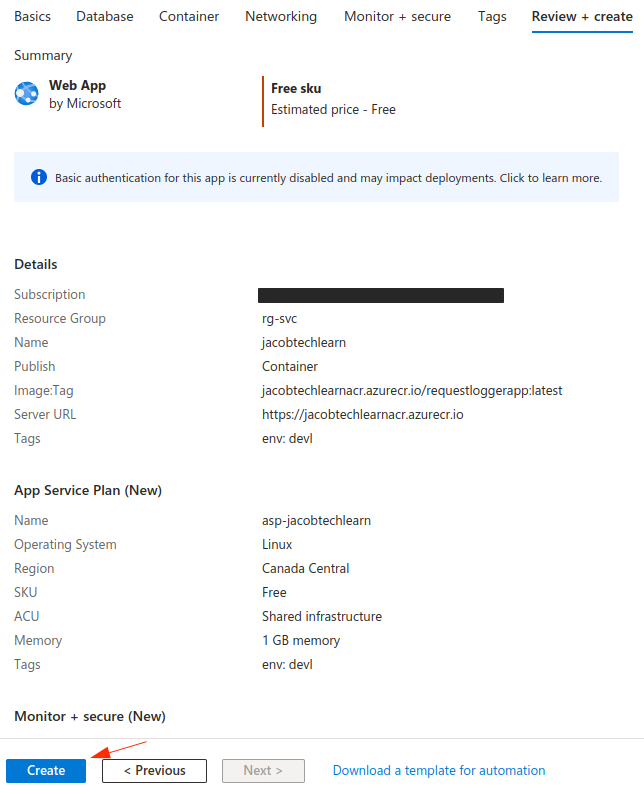Image resolution: width=644 pixels, height=794 pixels.
Task: Click the basic authentication warning banner
Action: pyautogui.click(x=328, y=178)
